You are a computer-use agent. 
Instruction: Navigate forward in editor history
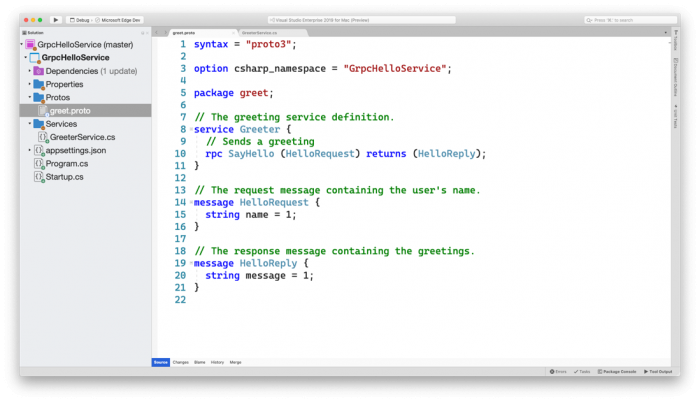coord(165,33)
